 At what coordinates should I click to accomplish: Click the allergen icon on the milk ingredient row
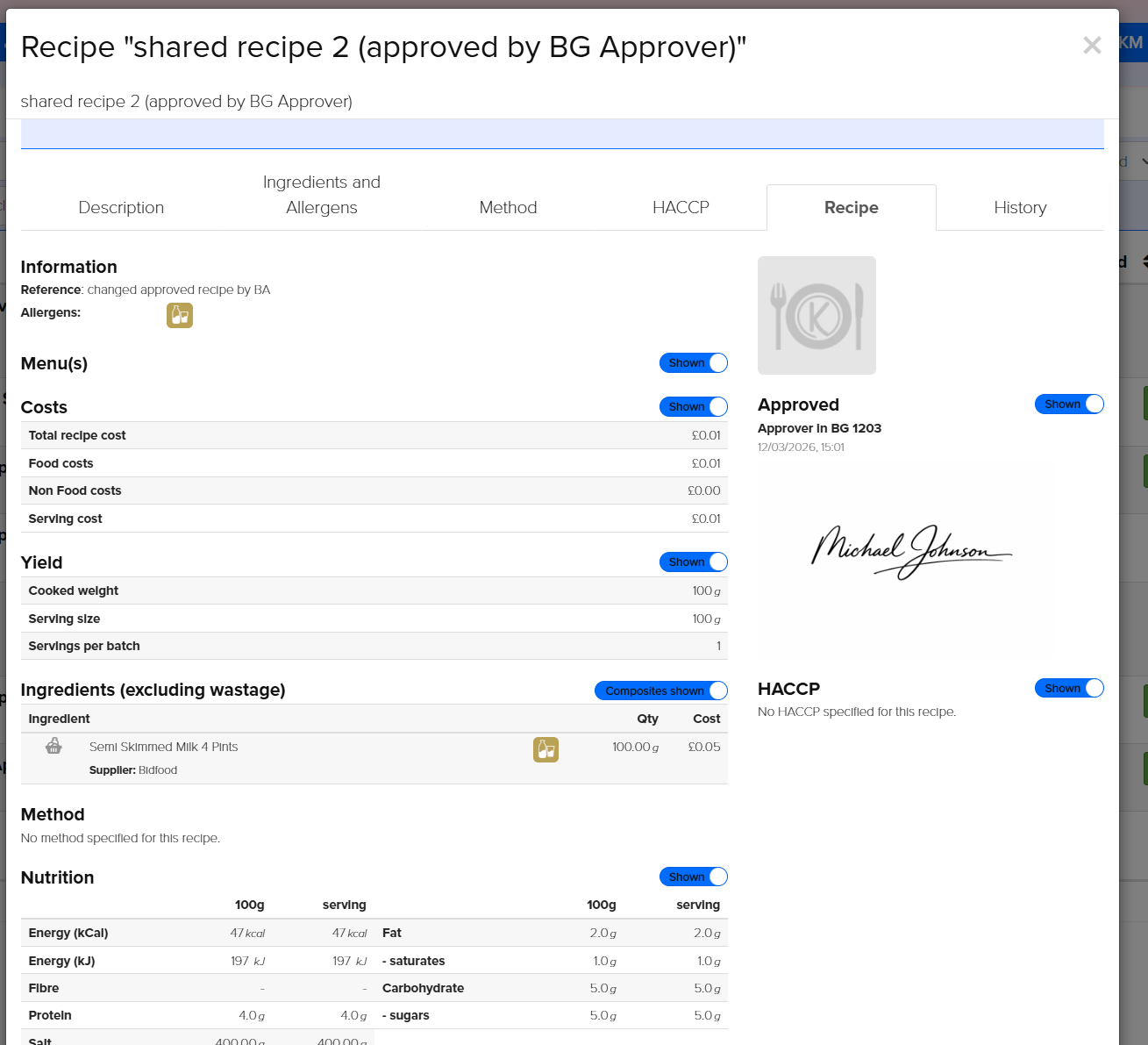(x=545, y=750)
